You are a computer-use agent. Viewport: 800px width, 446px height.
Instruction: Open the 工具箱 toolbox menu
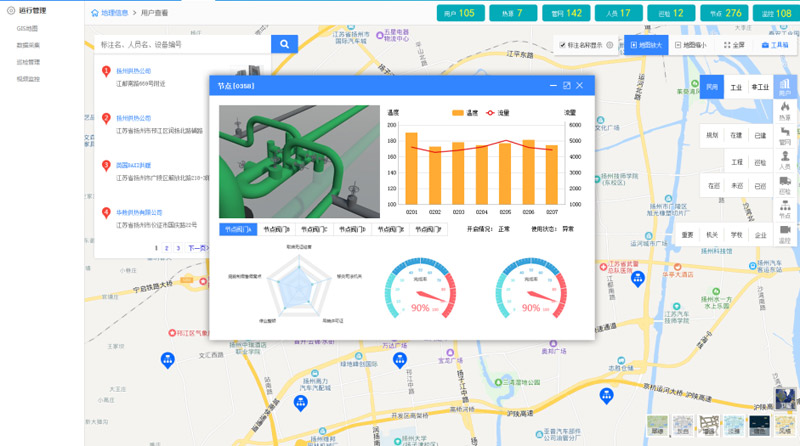click(775, 45)
